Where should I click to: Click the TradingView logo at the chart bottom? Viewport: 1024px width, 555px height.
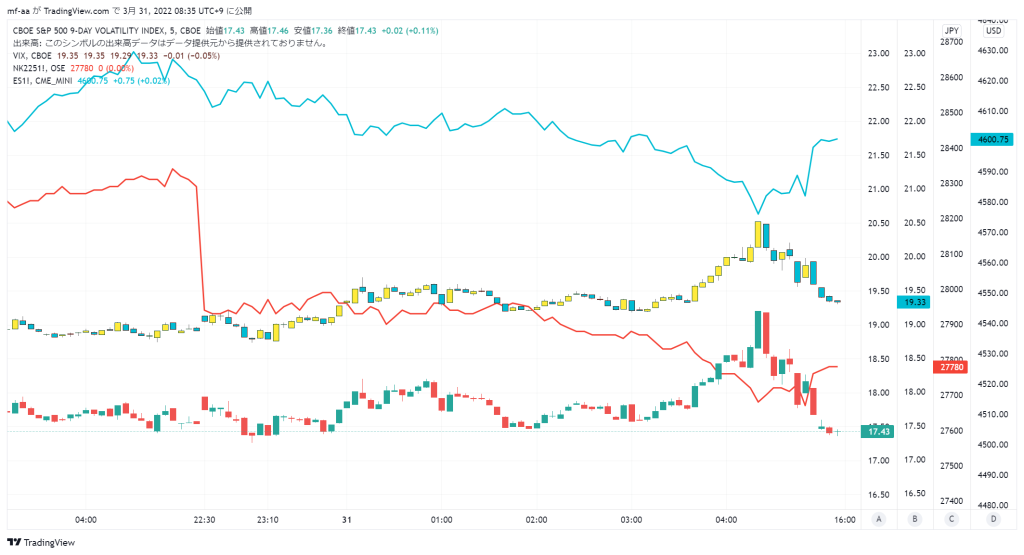(40, 543)
